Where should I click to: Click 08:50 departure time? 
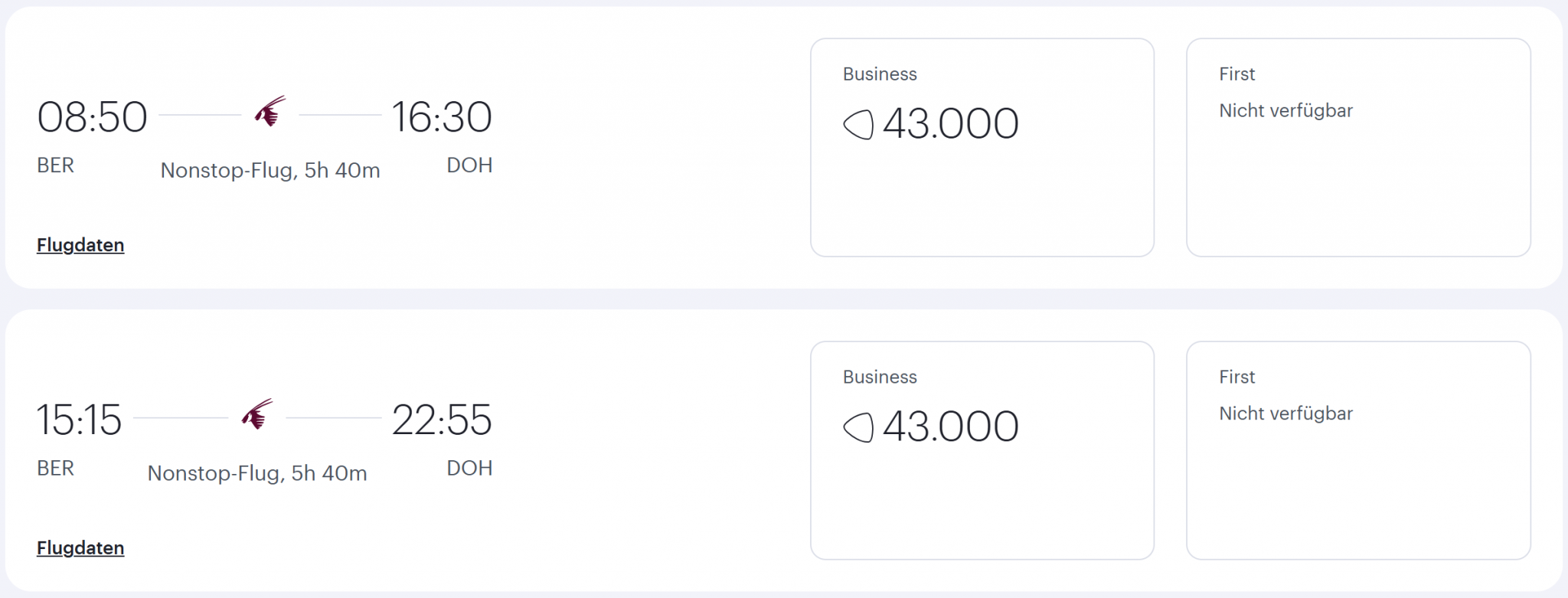[92, 117]
